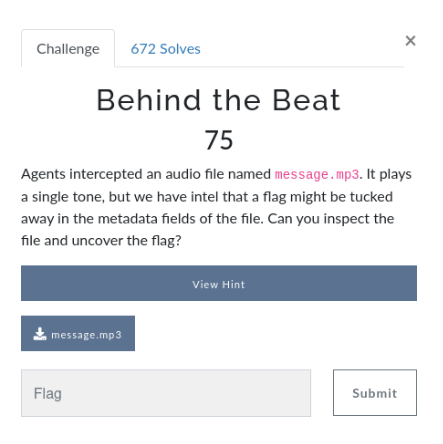The image size is (443, 444).
Task: Reveal the hint with View Hint
Action: pos(219,283)
